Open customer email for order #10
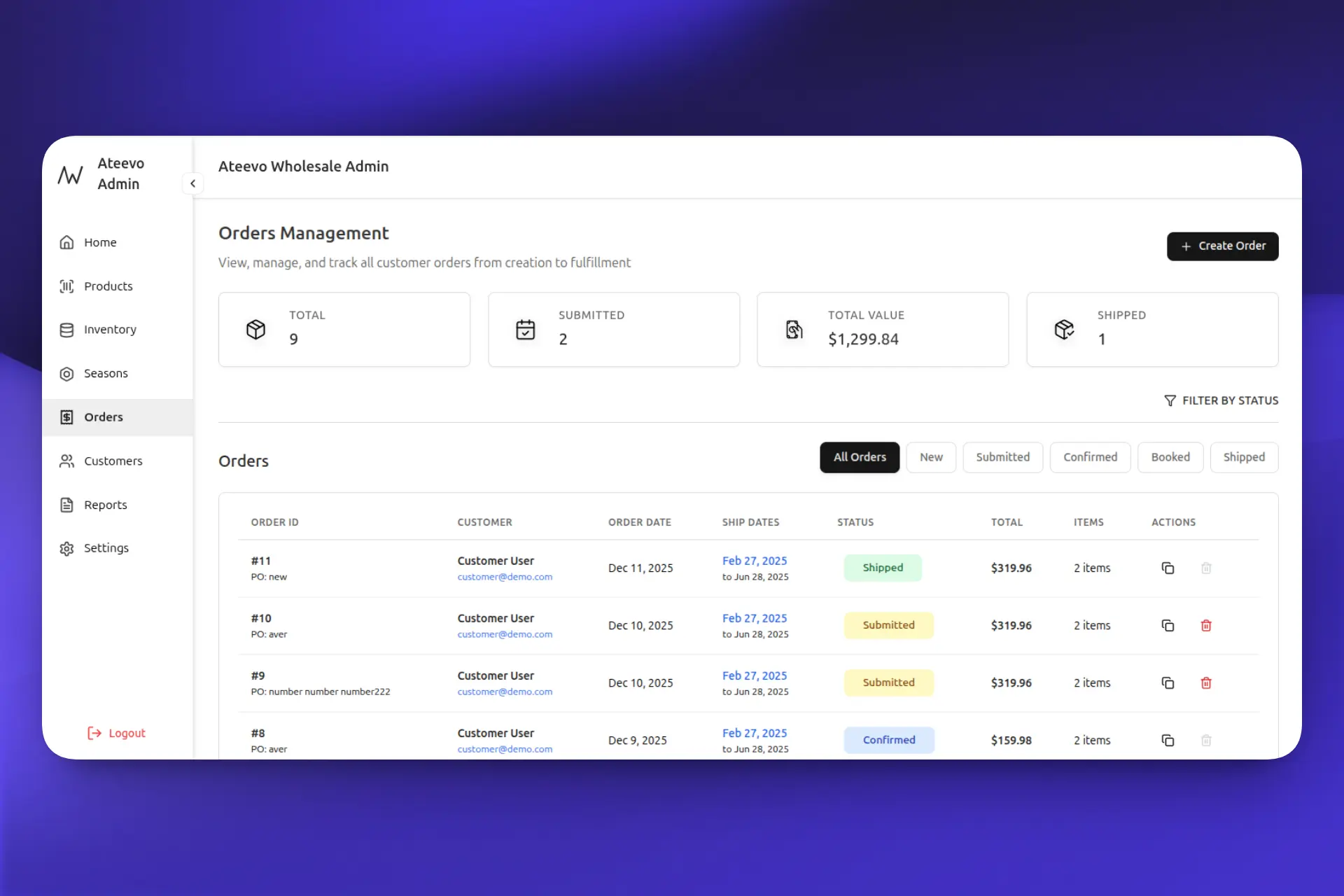The height and width of the screenshot is (896, 1344). pyautogui.click(x=505, y=634)
